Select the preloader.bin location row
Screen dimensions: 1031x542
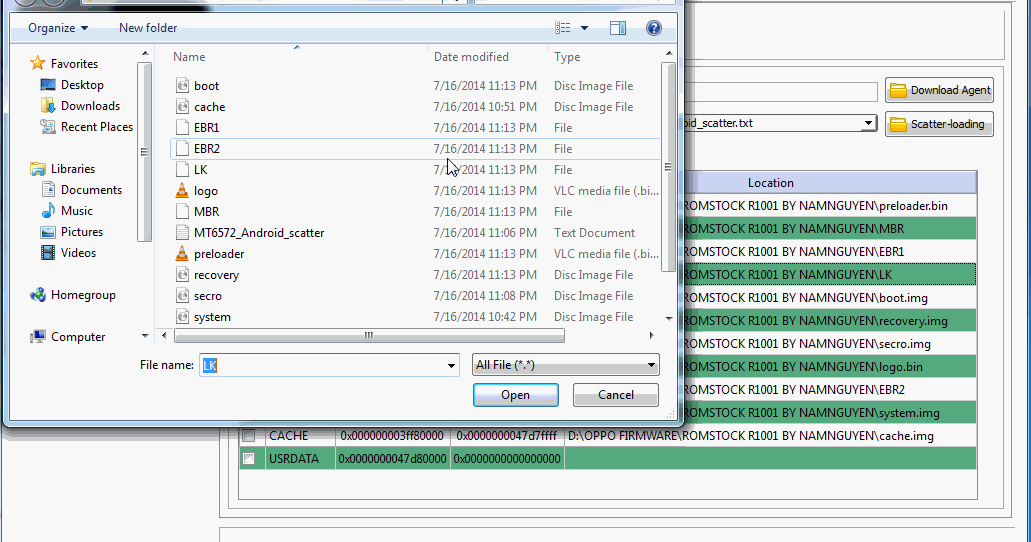click(830, 206)
